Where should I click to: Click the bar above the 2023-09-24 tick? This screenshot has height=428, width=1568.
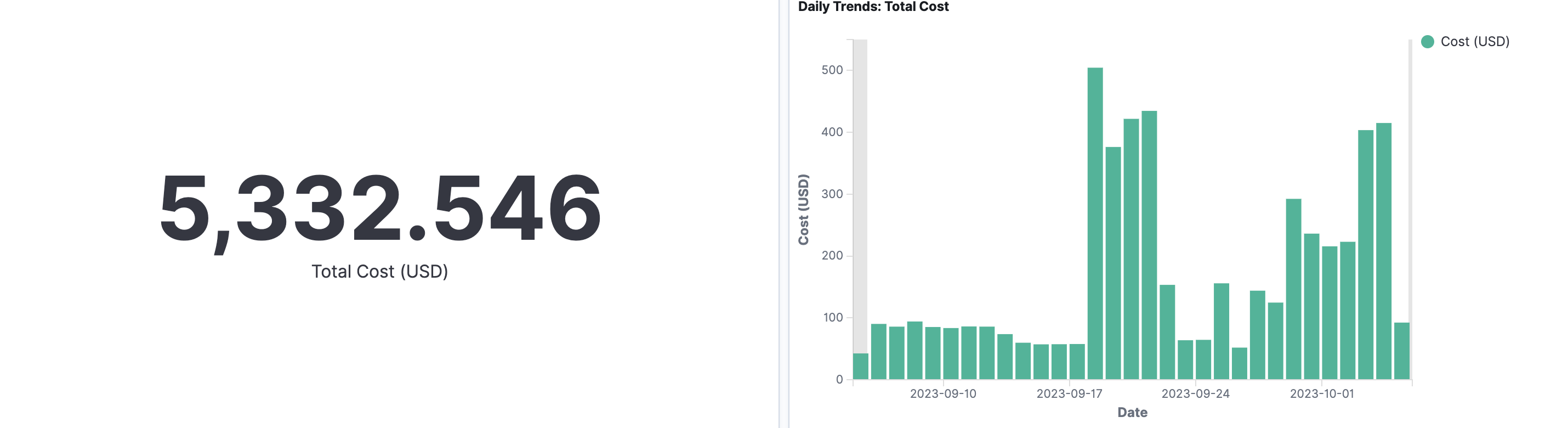(1203, 360)
